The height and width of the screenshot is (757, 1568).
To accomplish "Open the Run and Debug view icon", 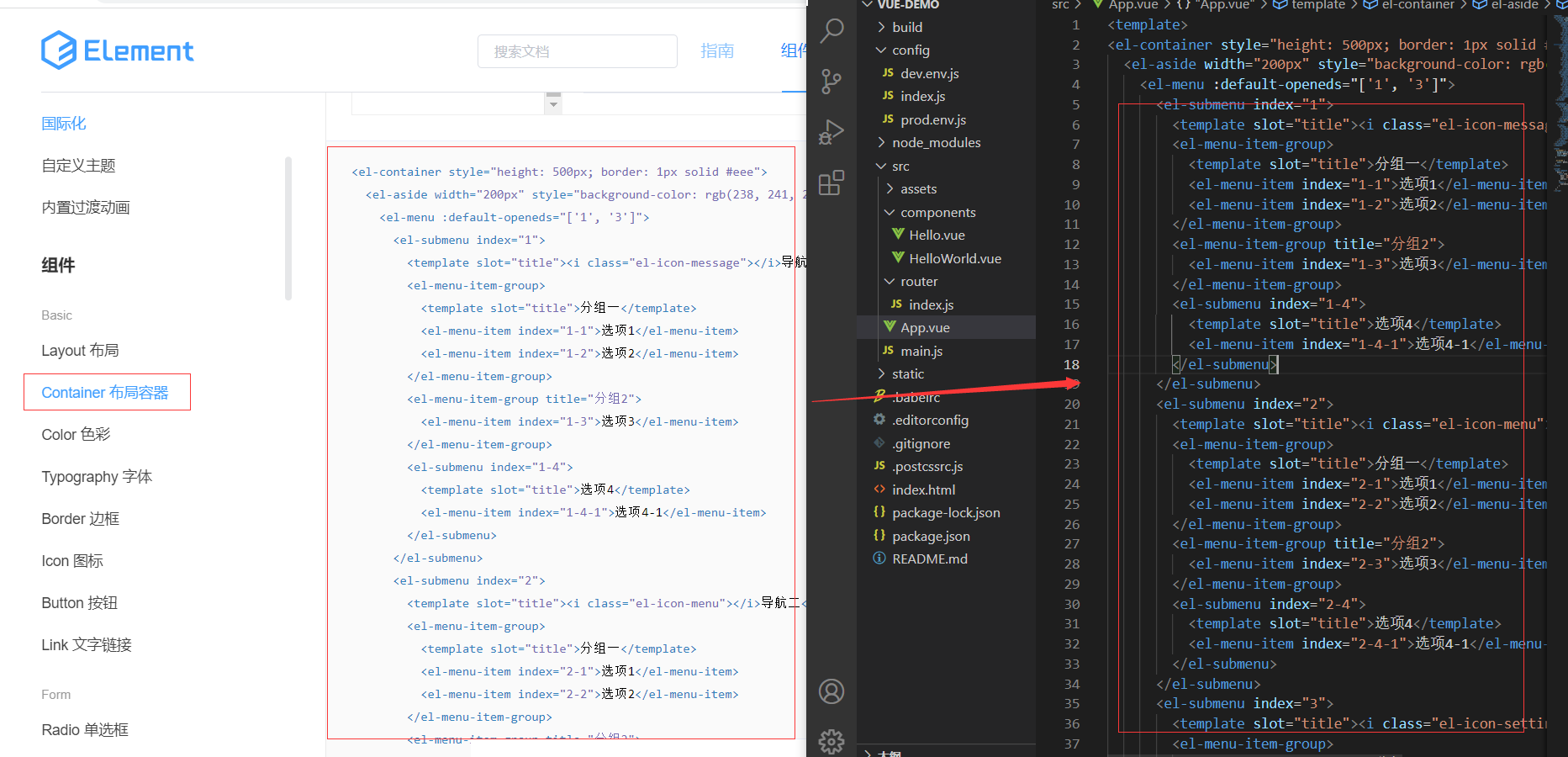I will (832, 132).
